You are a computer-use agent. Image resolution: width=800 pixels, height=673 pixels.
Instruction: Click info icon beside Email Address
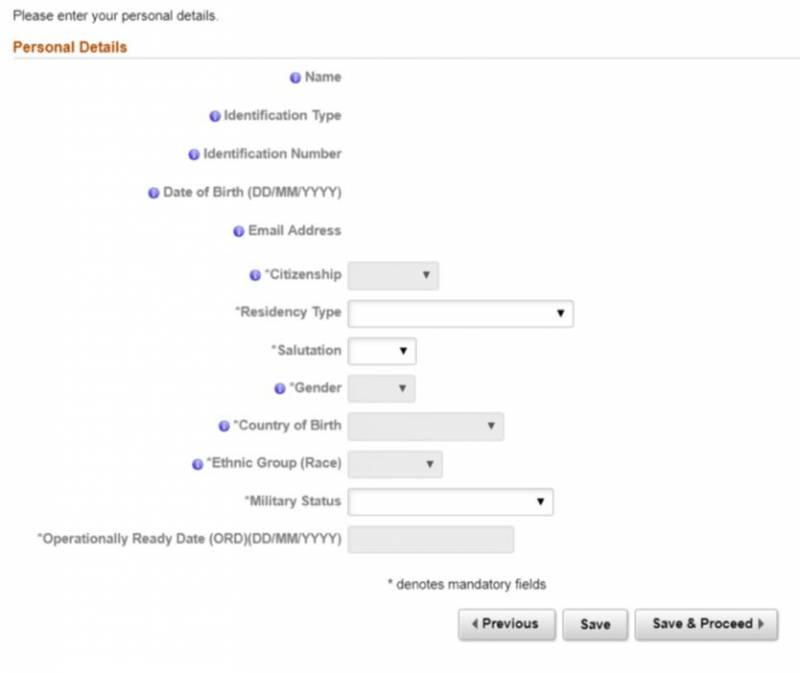(239, 231)
